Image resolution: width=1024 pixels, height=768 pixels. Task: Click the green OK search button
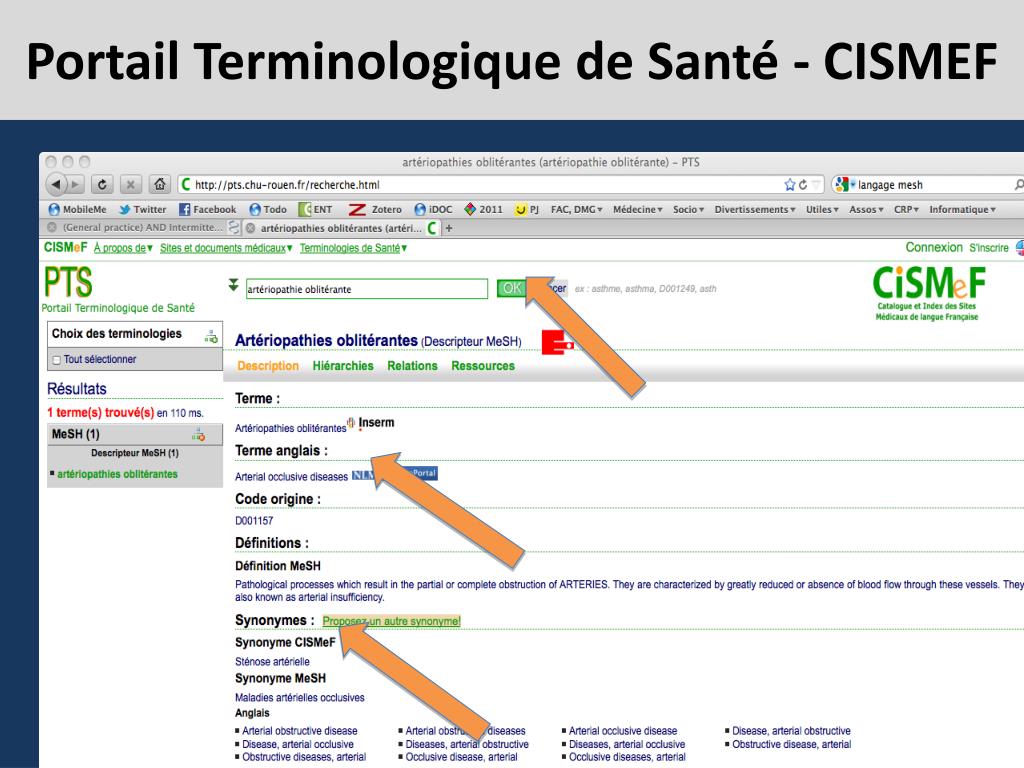[512, 288]
